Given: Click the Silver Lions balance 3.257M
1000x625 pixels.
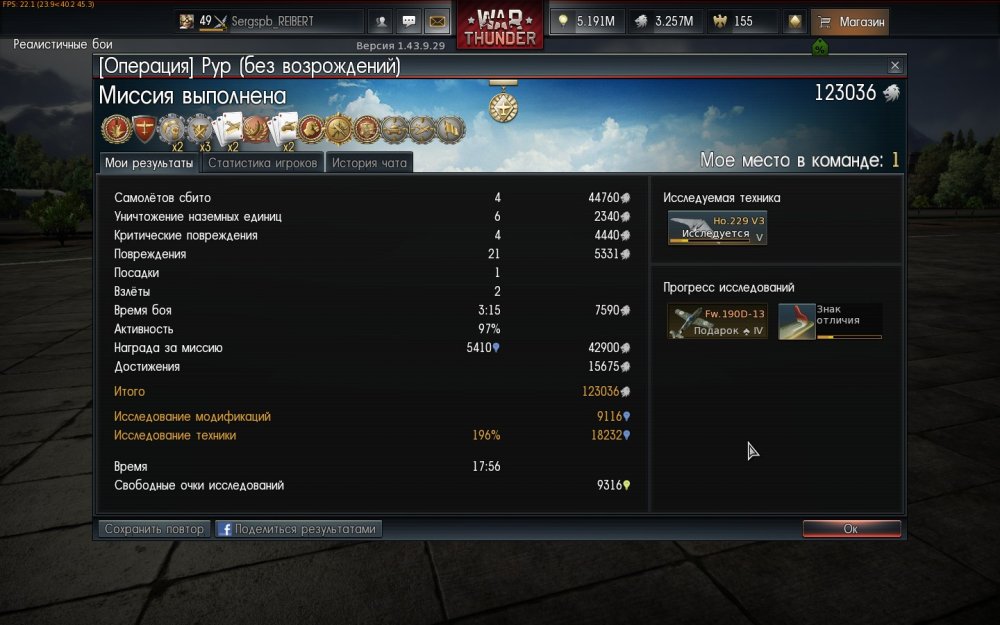Looking at the screenshot, I should 665,21.
